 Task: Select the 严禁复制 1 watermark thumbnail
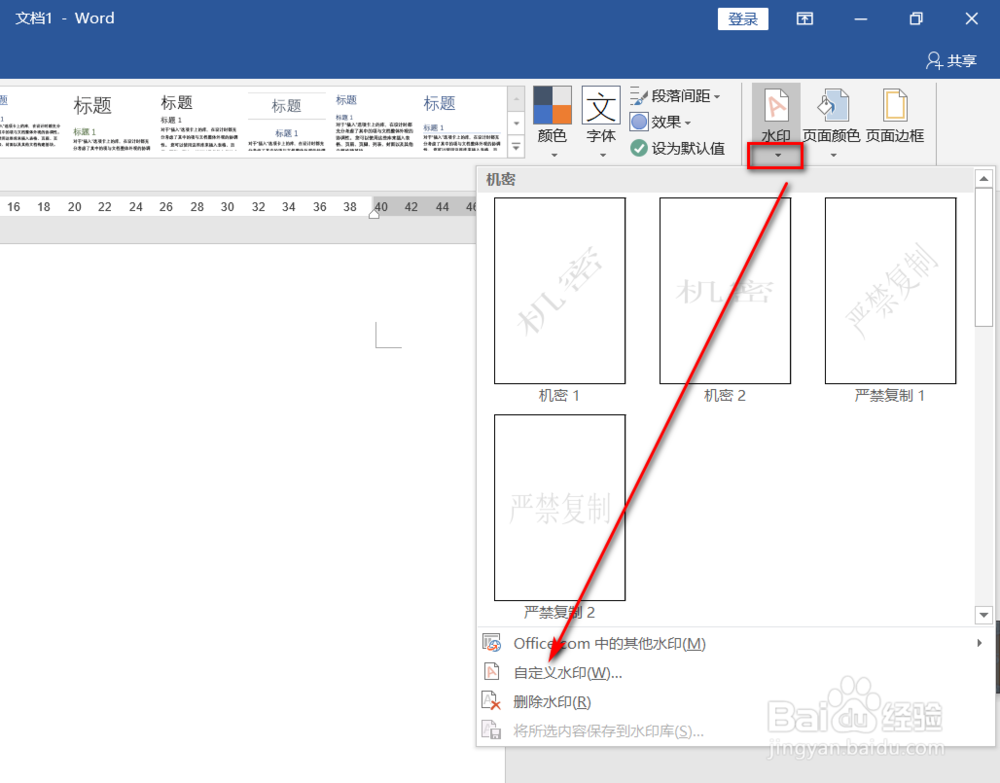(x=890, y=291)
